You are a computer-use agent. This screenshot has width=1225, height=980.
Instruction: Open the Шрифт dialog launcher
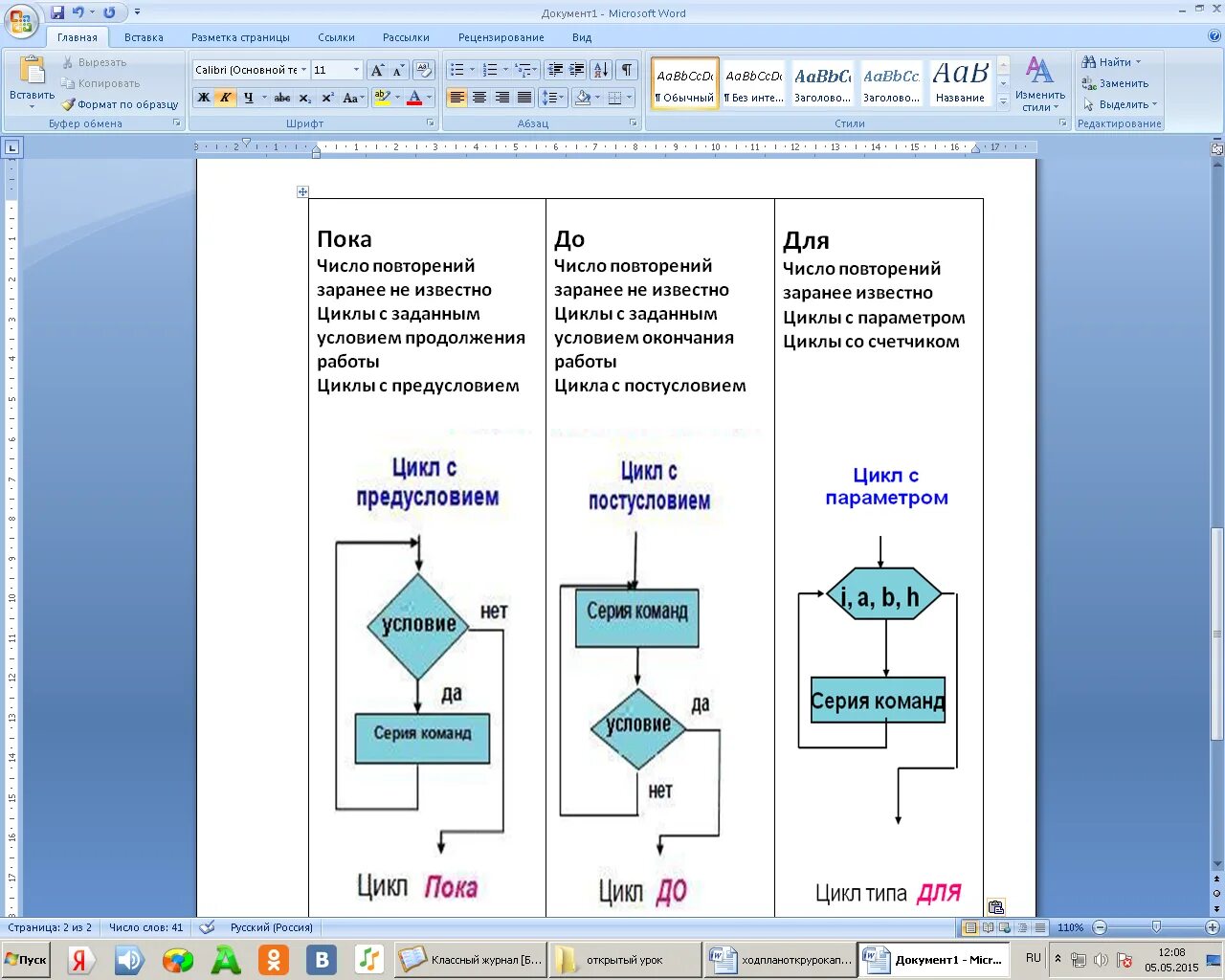point(430,123)
